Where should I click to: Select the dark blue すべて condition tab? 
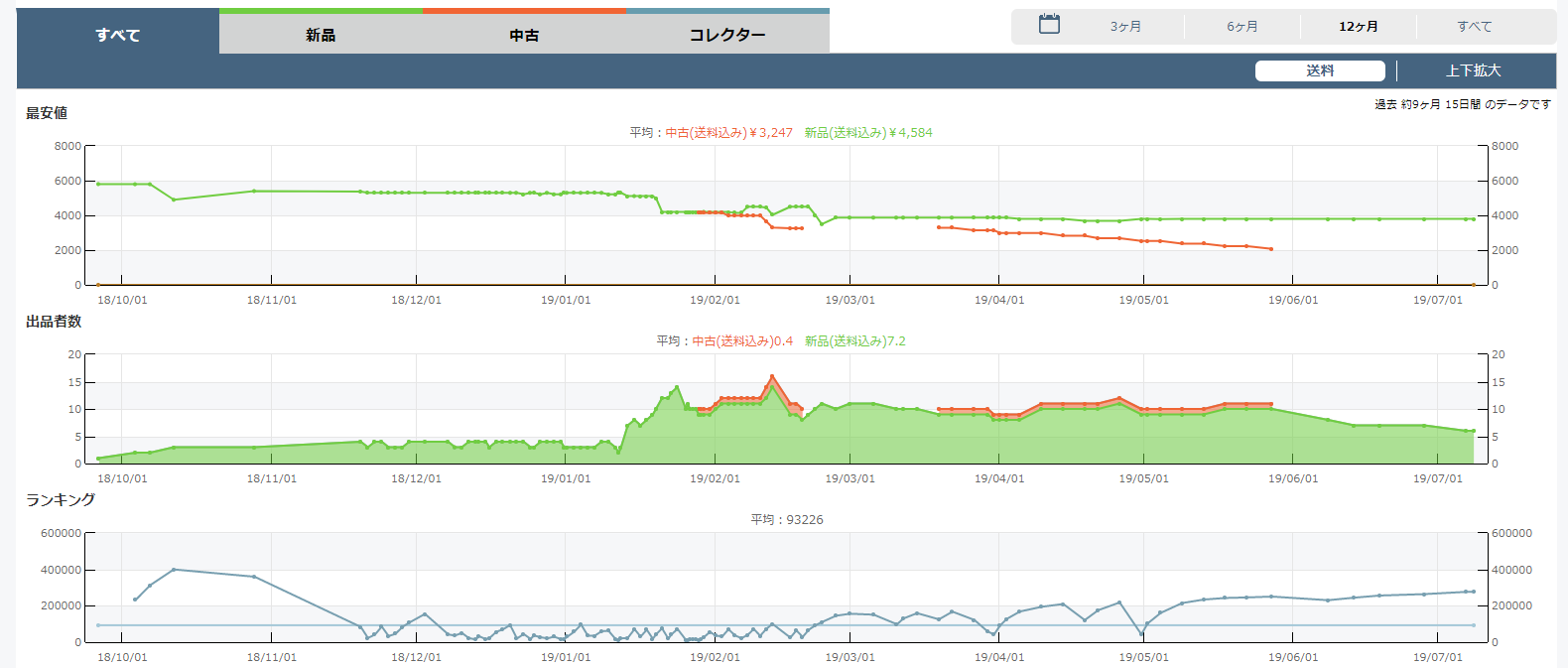[118, 35]
